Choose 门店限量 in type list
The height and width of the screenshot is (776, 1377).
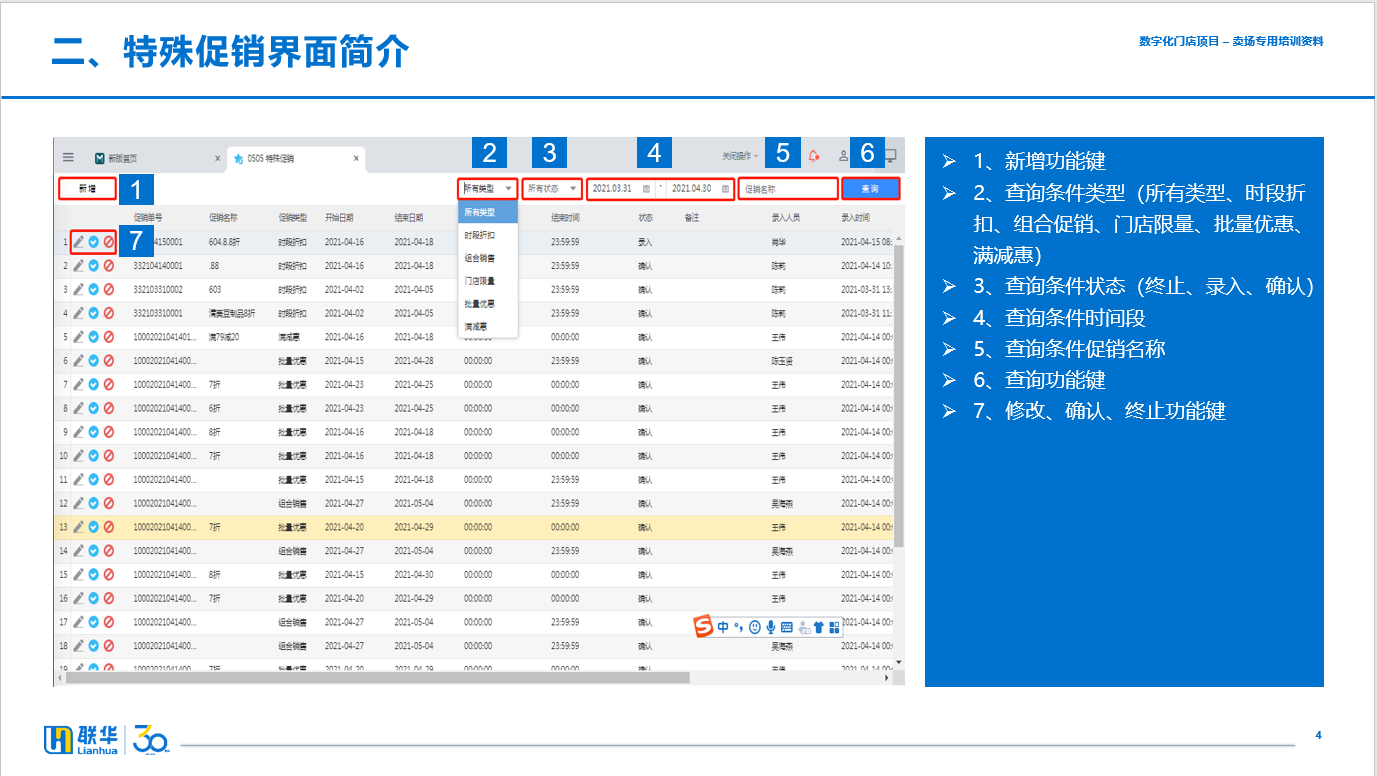pyautogui.click(x=488, y=281)
